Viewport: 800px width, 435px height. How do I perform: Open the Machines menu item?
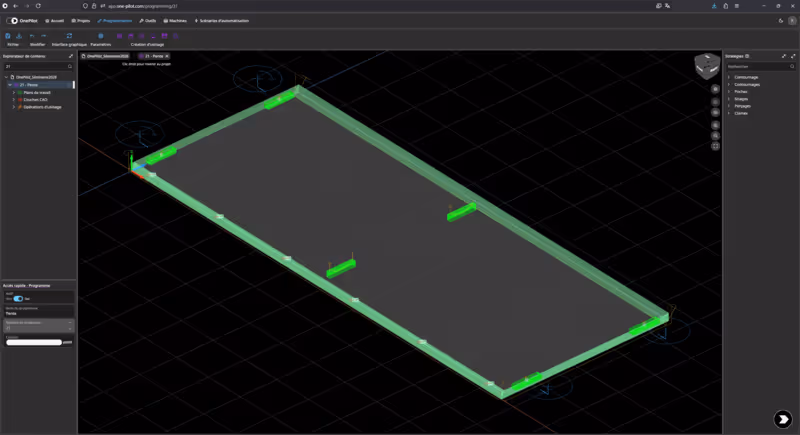coord(175,21)
